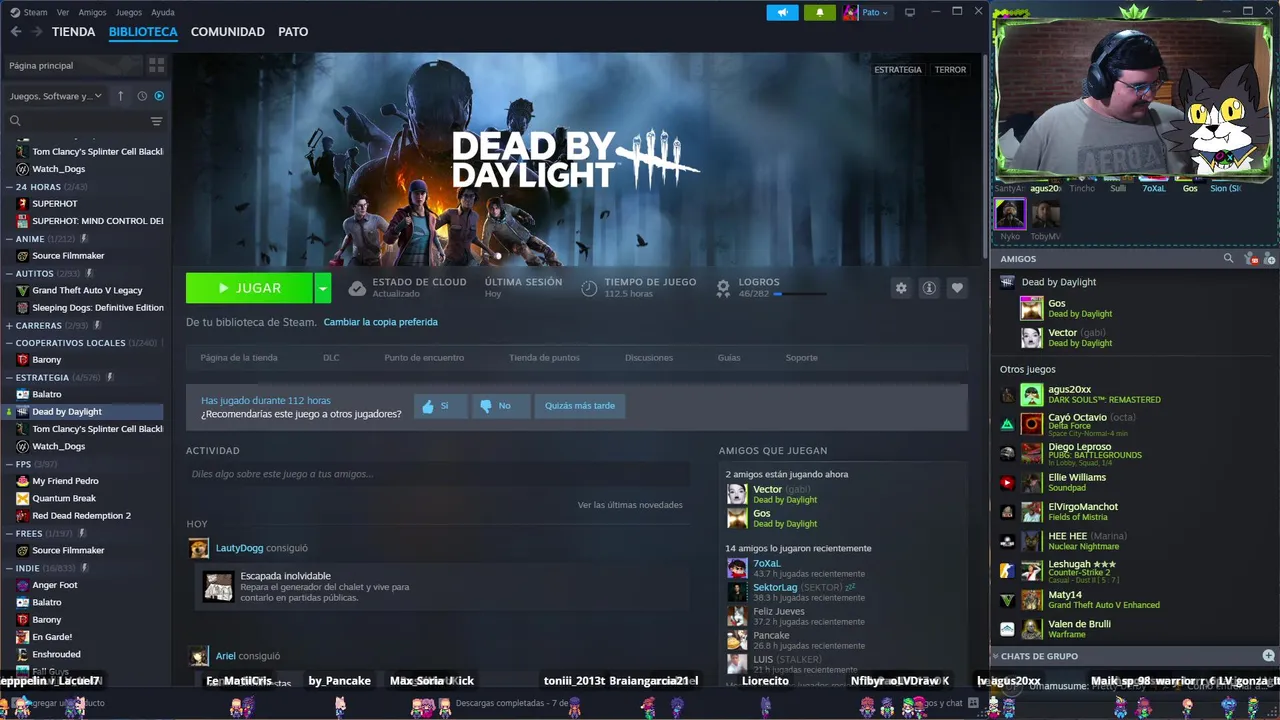Open LautyDogg's profile link
1280x720 pixels.
pyautogui.click(x=240, y=548)
